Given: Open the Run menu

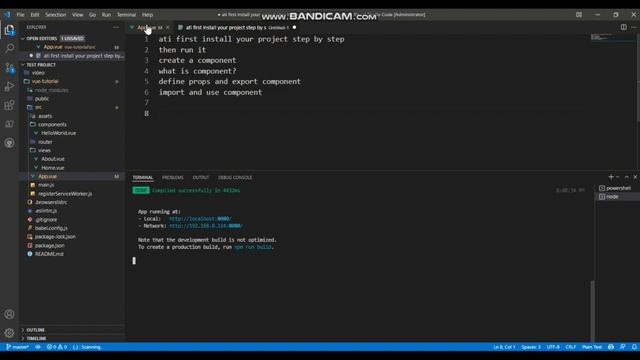Looking at the screenshot, I should point(107,15).
